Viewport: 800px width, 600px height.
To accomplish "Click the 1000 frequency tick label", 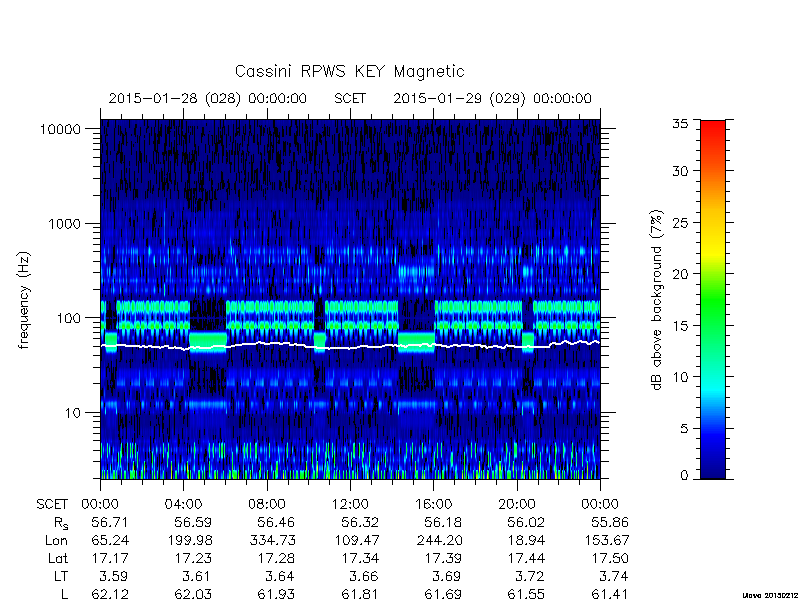I will pyautogui.click(x=64, y=224).
